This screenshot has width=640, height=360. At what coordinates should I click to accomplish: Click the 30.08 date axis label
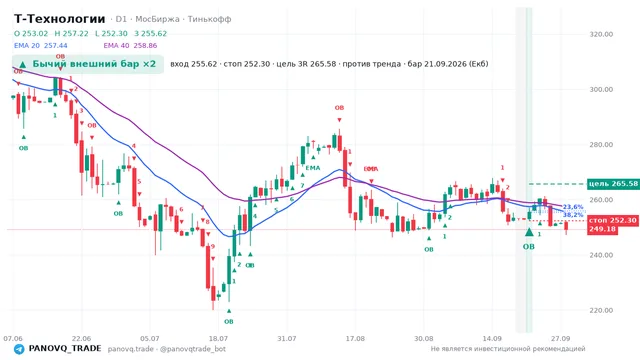423,338
